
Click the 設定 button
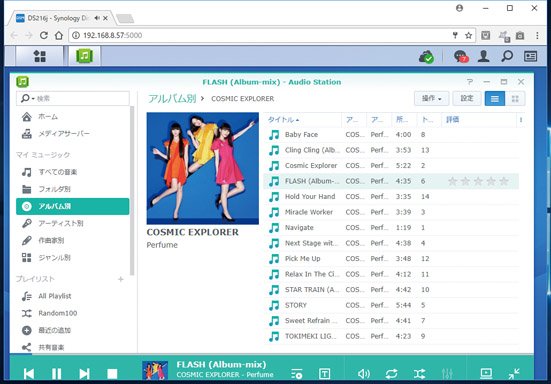pos(467,98)
